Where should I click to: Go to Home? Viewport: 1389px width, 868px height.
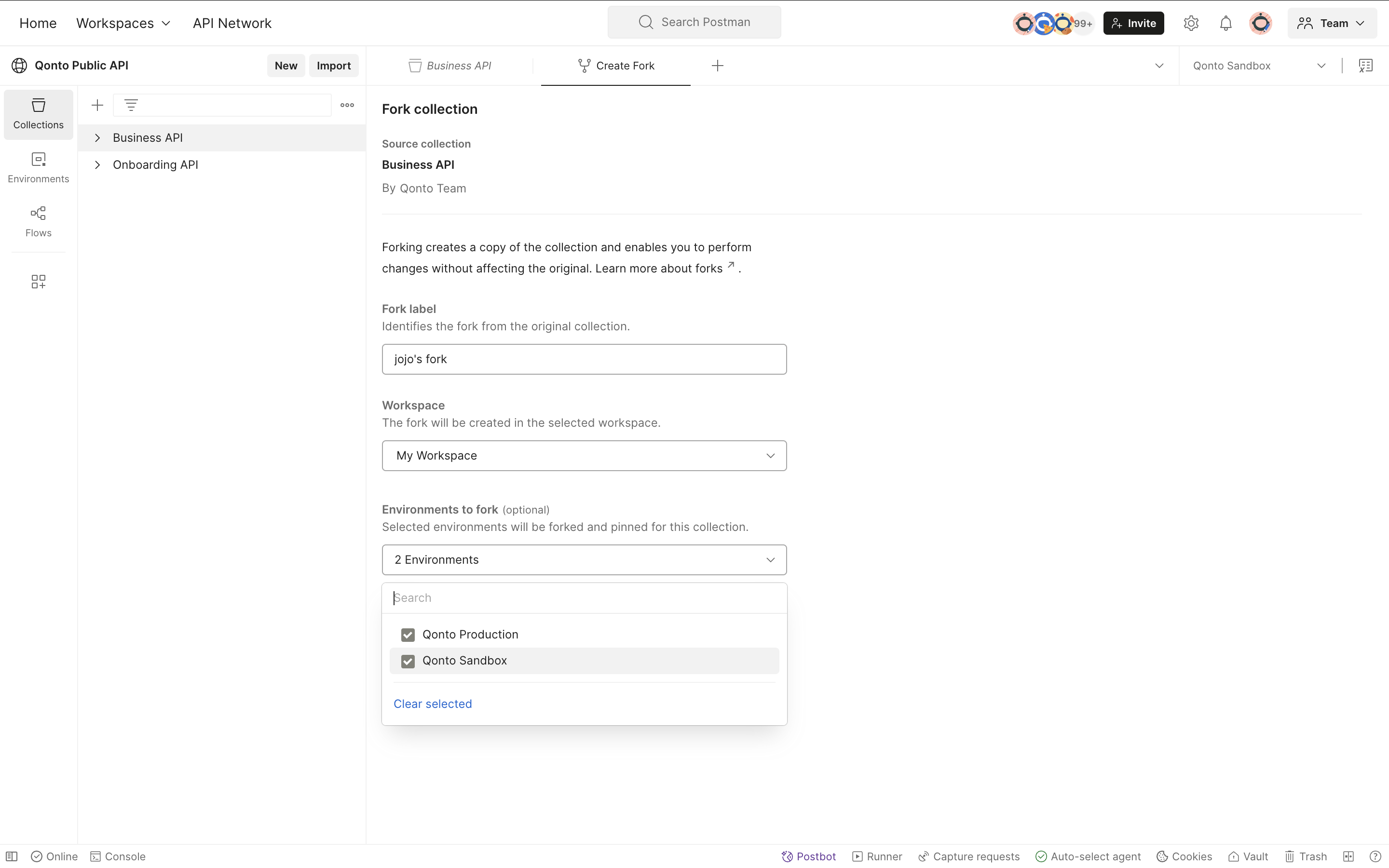click(38, 23)
